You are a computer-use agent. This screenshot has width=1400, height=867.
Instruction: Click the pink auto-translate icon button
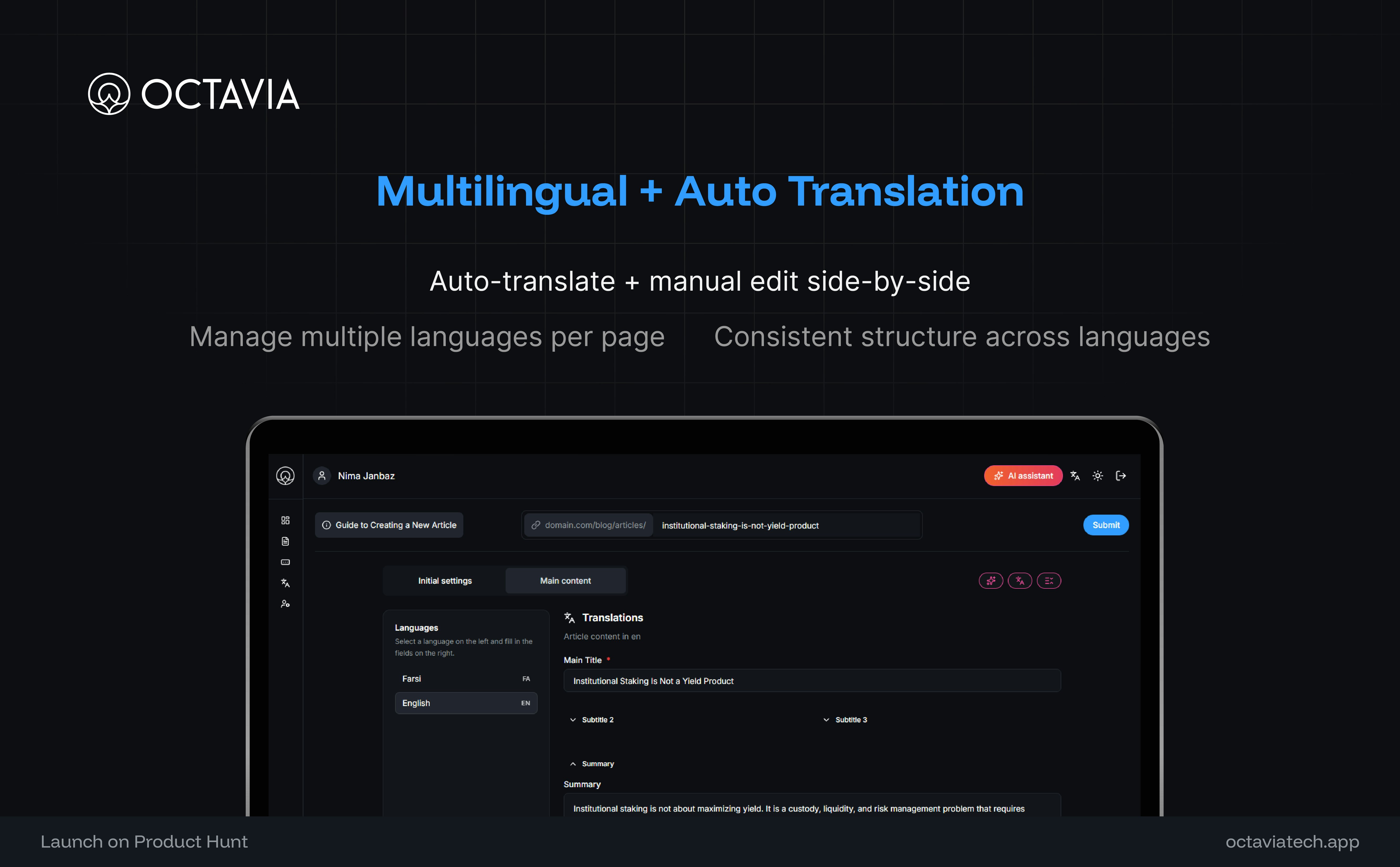1020,581
